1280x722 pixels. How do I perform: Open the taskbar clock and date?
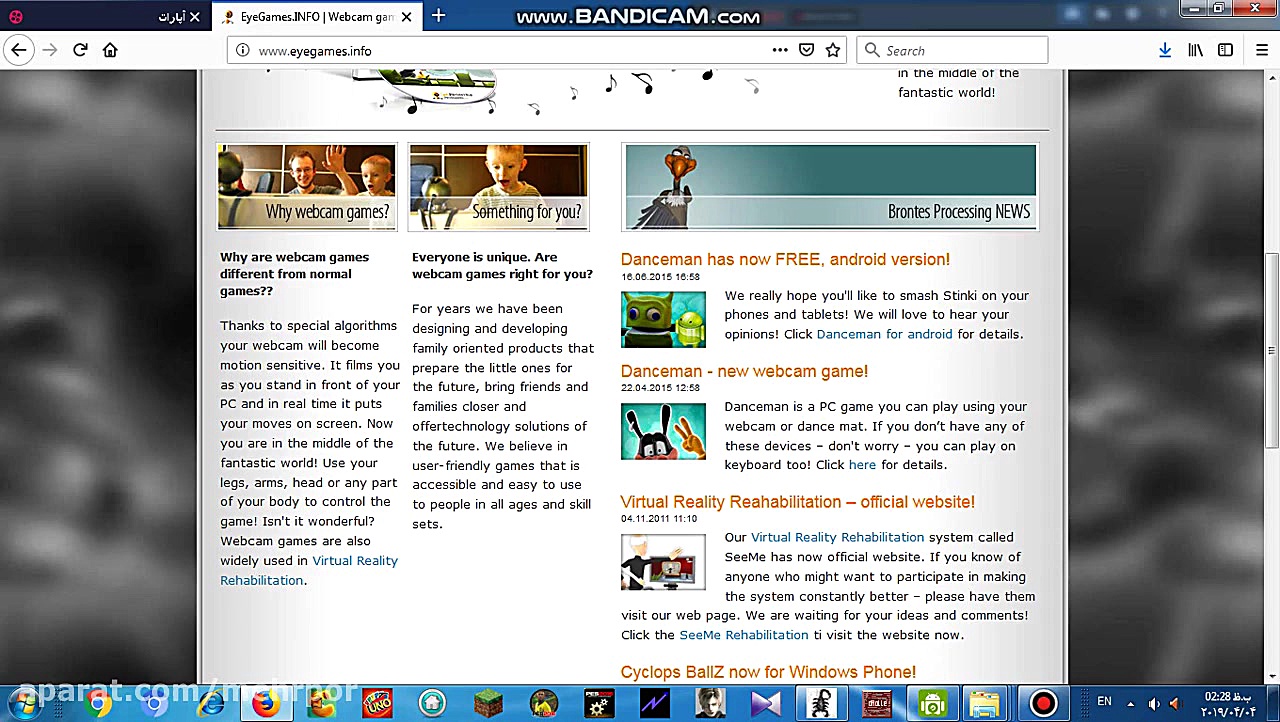coord(1226,703)
